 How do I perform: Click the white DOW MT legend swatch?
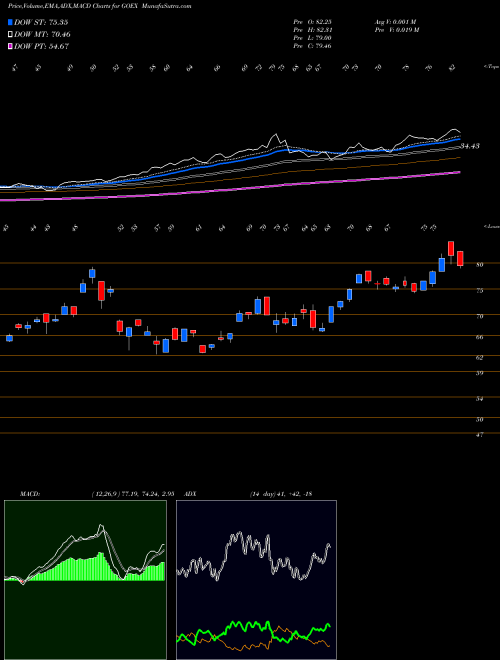[11, 35]
